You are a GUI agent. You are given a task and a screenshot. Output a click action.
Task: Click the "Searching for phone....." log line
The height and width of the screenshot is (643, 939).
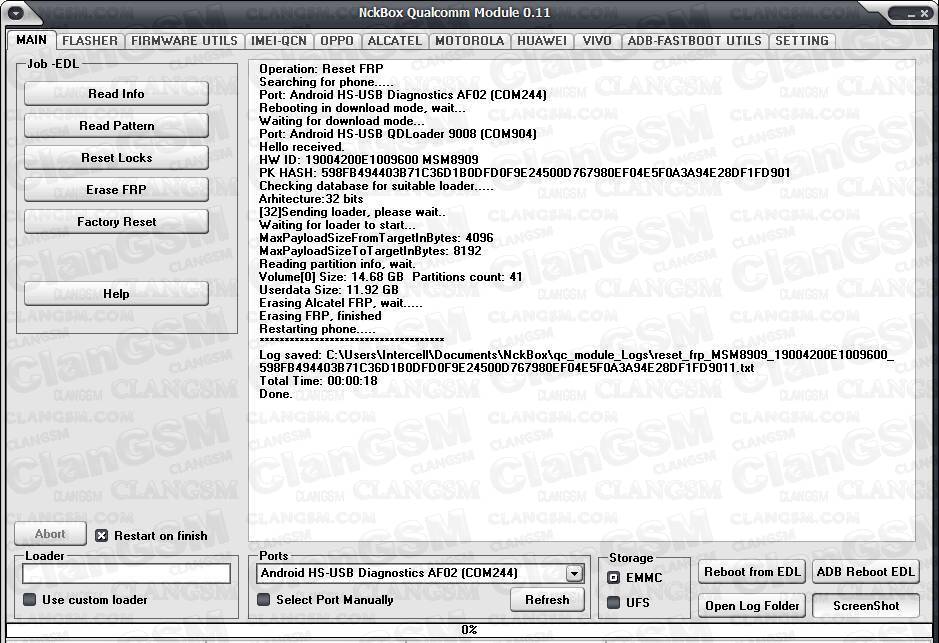pos(326,82)
